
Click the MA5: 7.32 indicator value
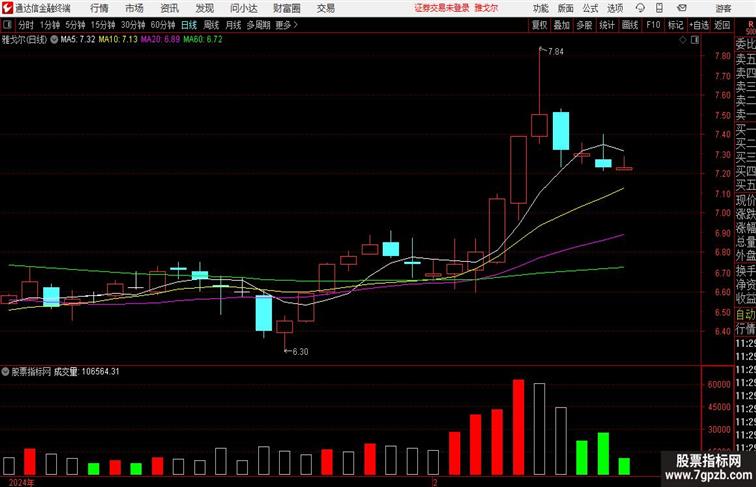[x=78, y=40]
